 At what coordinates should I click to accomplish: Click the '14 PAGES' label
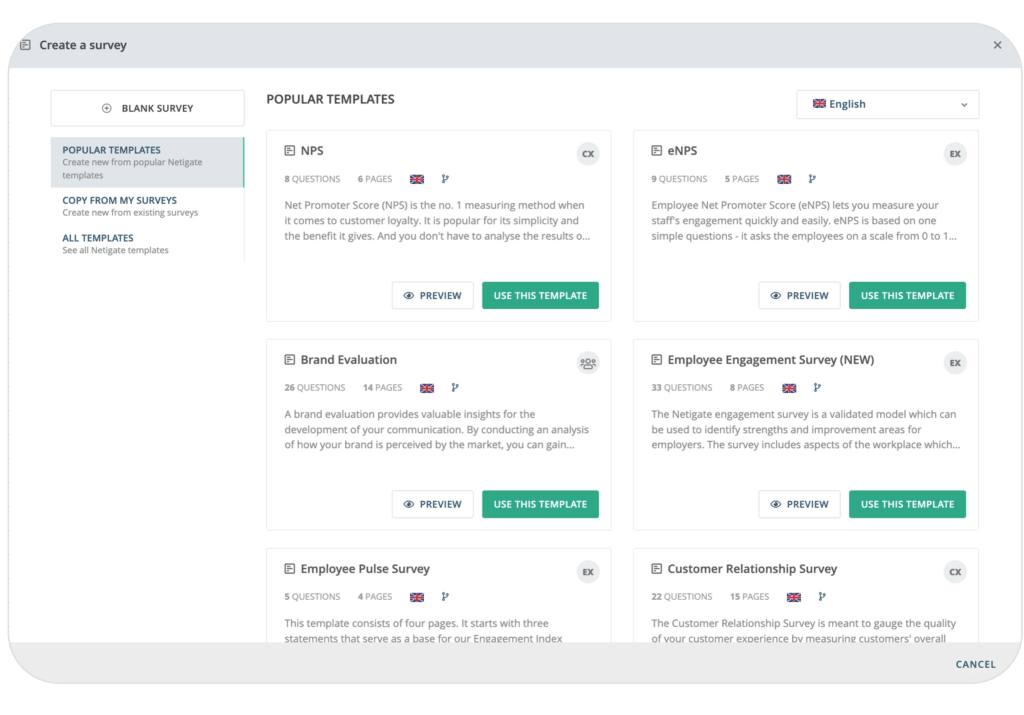(x=382, y=388)
